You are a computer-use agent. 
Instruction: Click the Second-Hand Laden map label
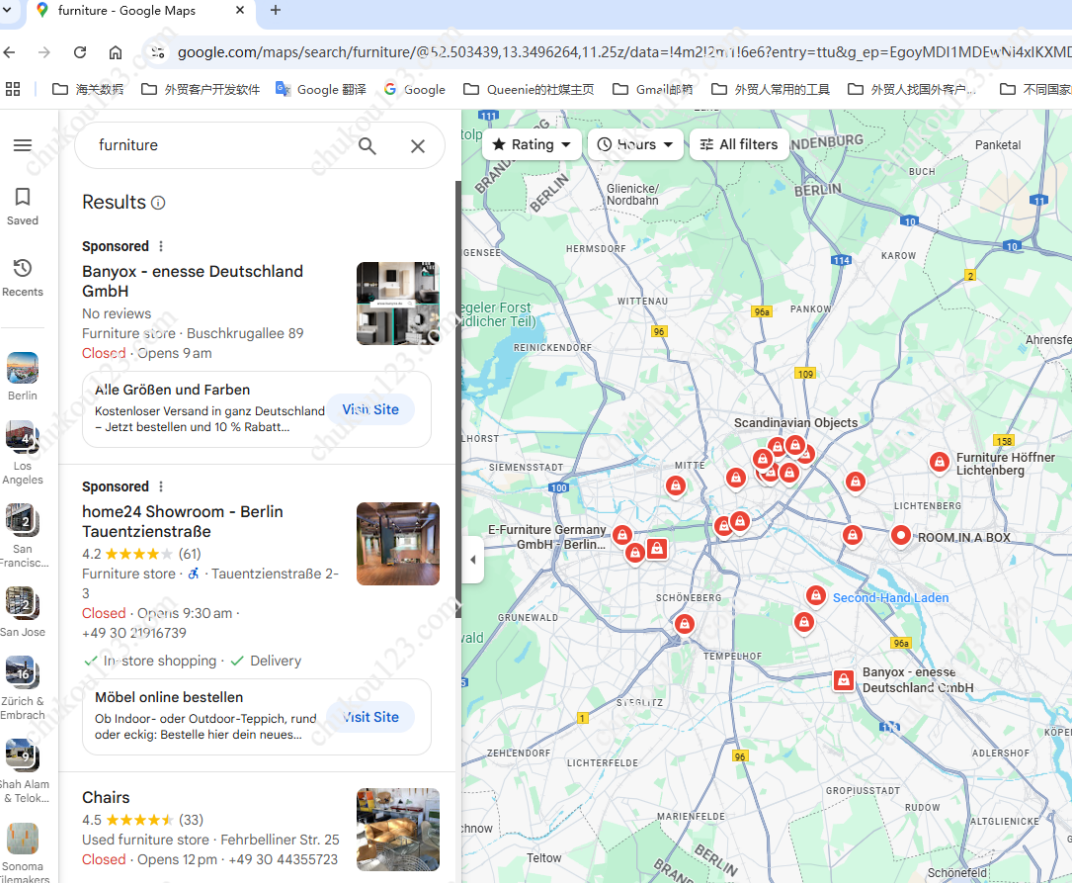[x=890, y=598]
